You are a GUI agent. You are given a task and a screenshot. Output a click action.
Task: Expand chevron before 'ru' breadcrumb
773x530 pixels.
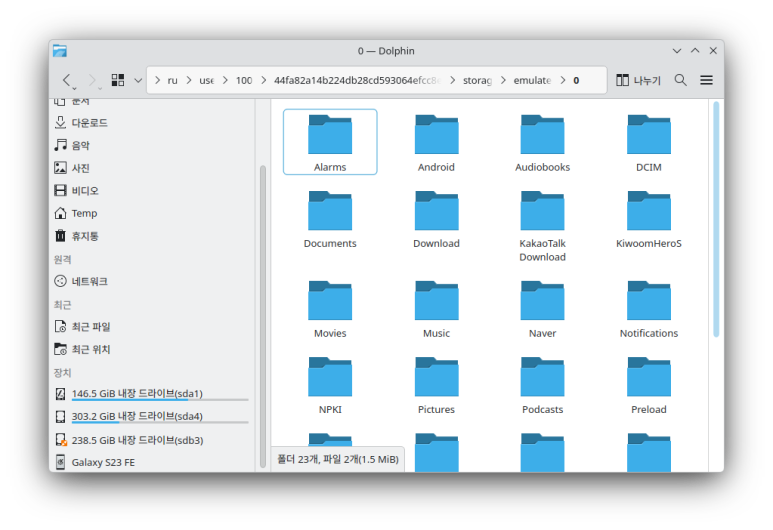point(157,80)
